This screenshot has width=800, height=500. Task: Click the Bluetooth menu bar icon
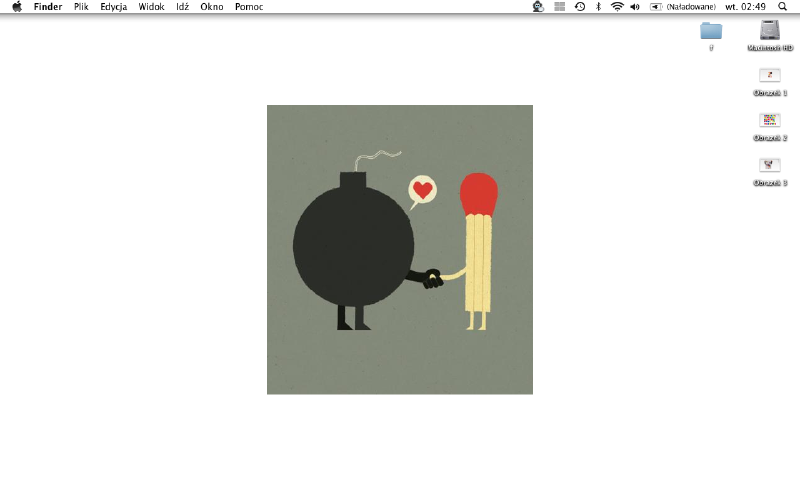click(598, 6)
